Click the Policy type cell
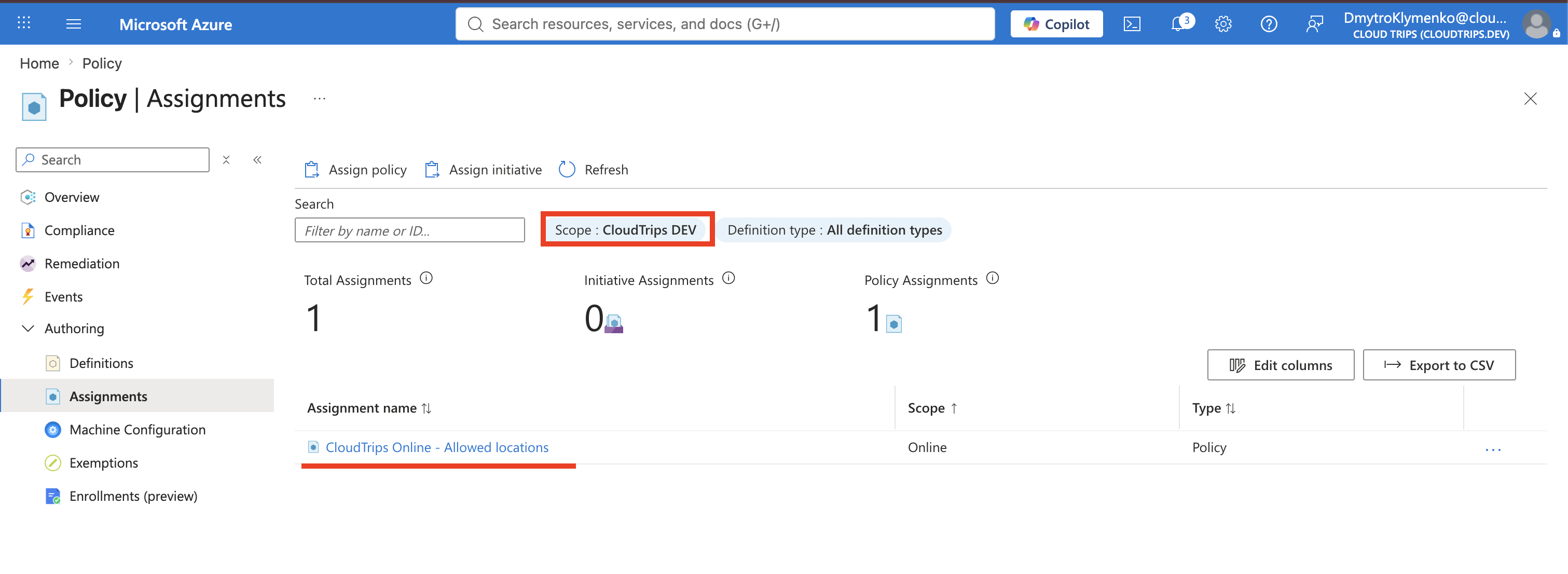The image size is (1568, 574). (1209, 447)
